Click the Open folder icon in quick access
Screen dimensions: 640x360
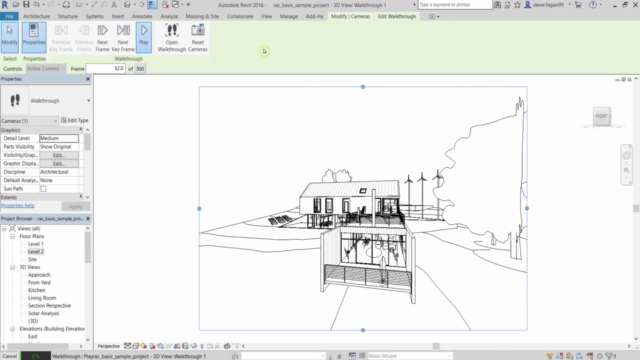tap(16, 4)
